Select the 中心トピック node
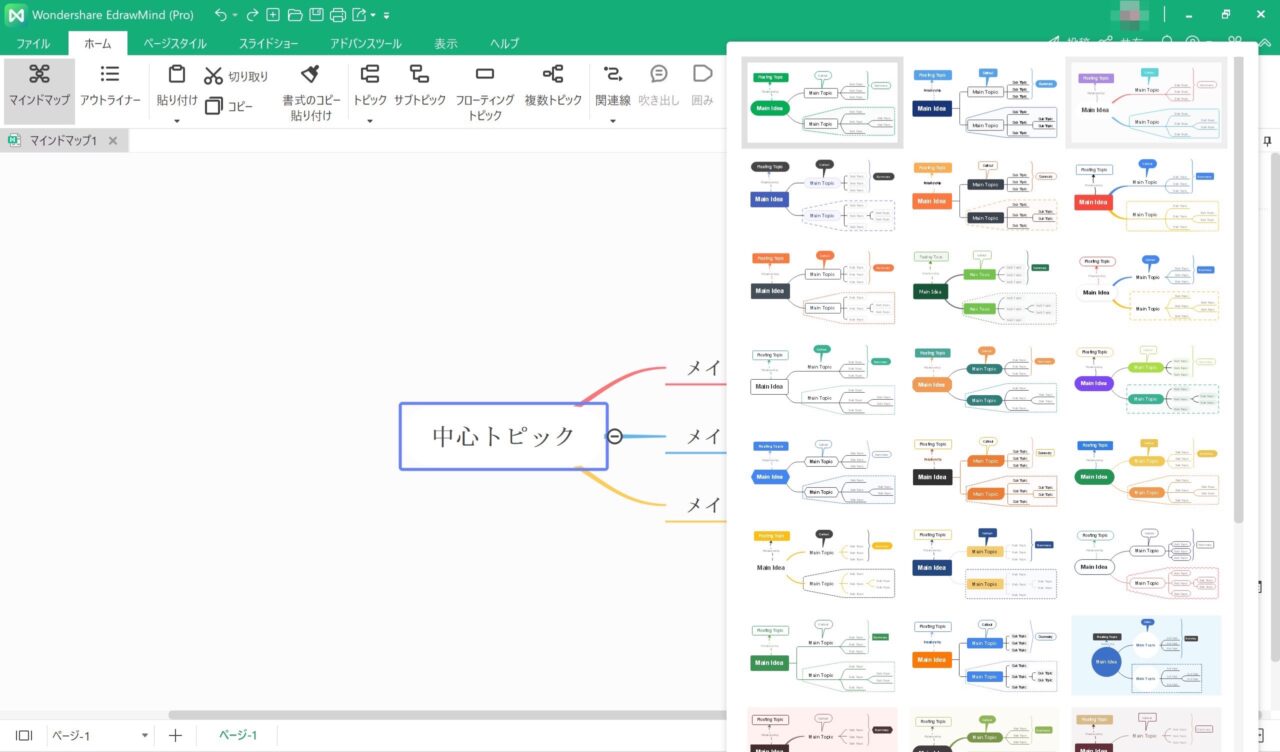The width and height of the screenshot is (1280, 752). [x=504, y=436]
